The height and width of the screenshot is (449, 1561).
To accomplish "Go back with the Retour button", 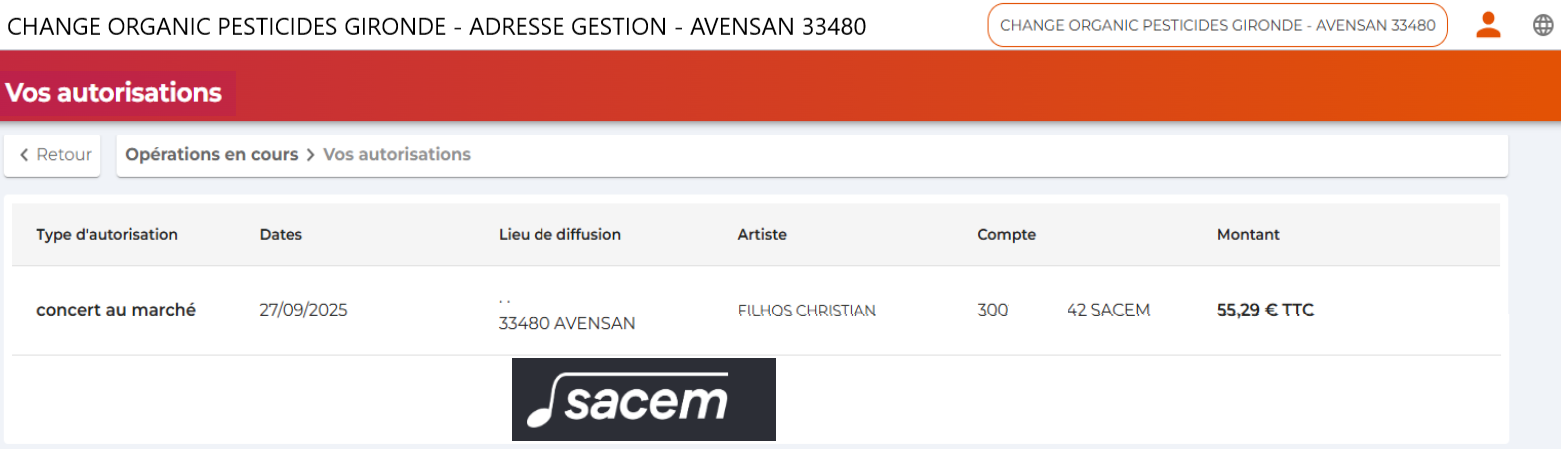I will tap(56, 155).
